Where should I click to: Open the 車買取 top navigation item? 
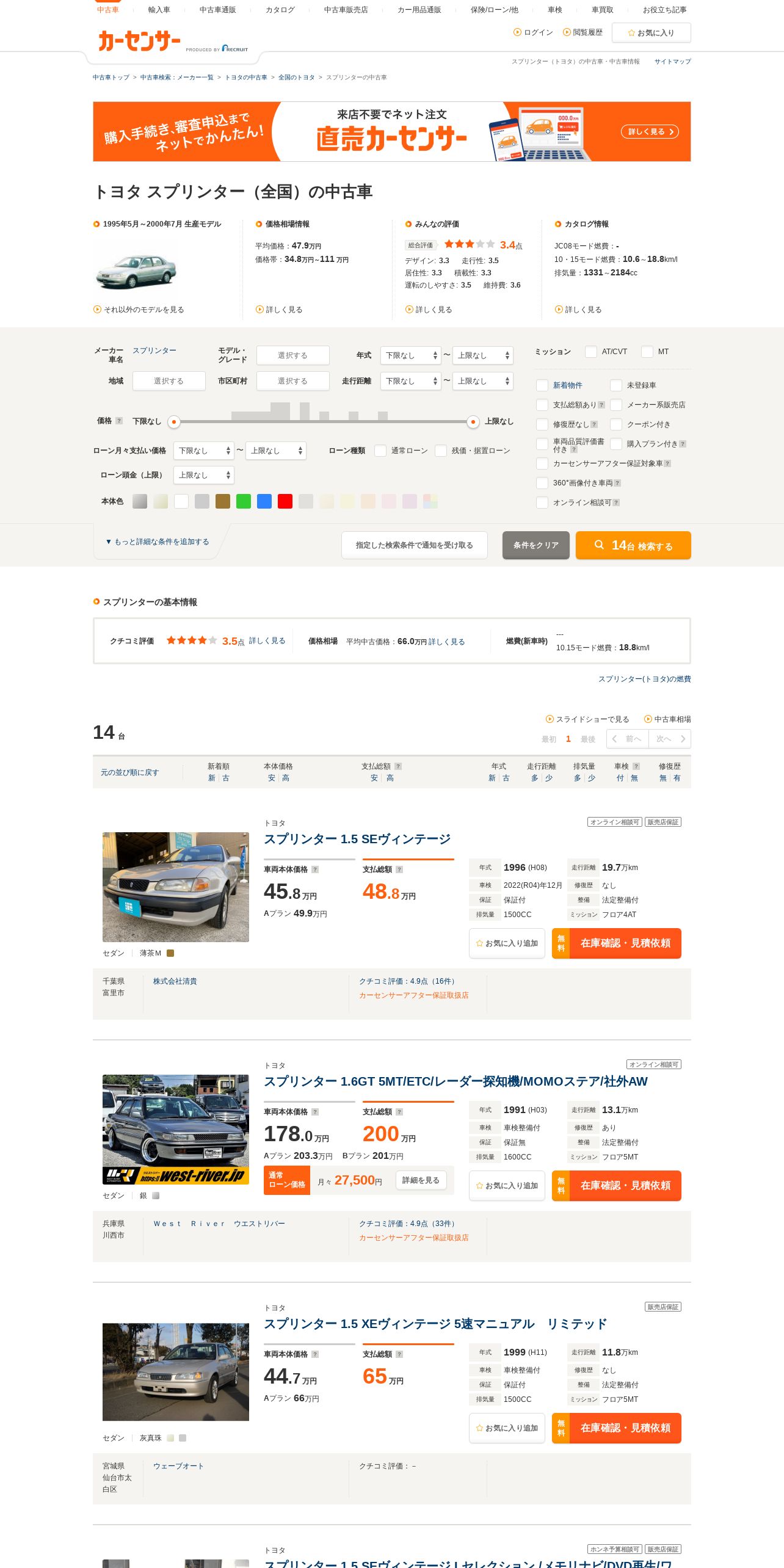click(602, 10)
